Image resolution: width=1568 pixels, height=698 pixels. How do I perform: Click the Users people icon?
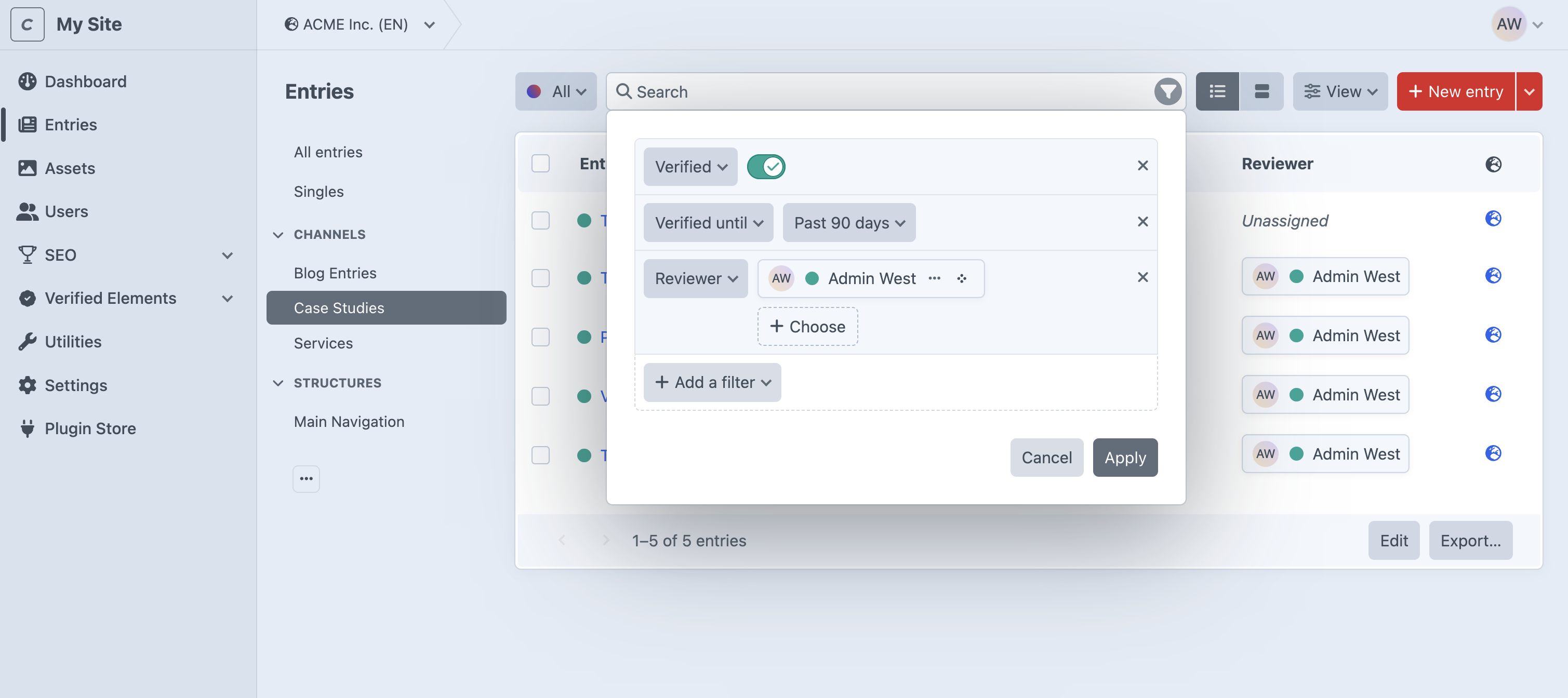tap(28, 211)
